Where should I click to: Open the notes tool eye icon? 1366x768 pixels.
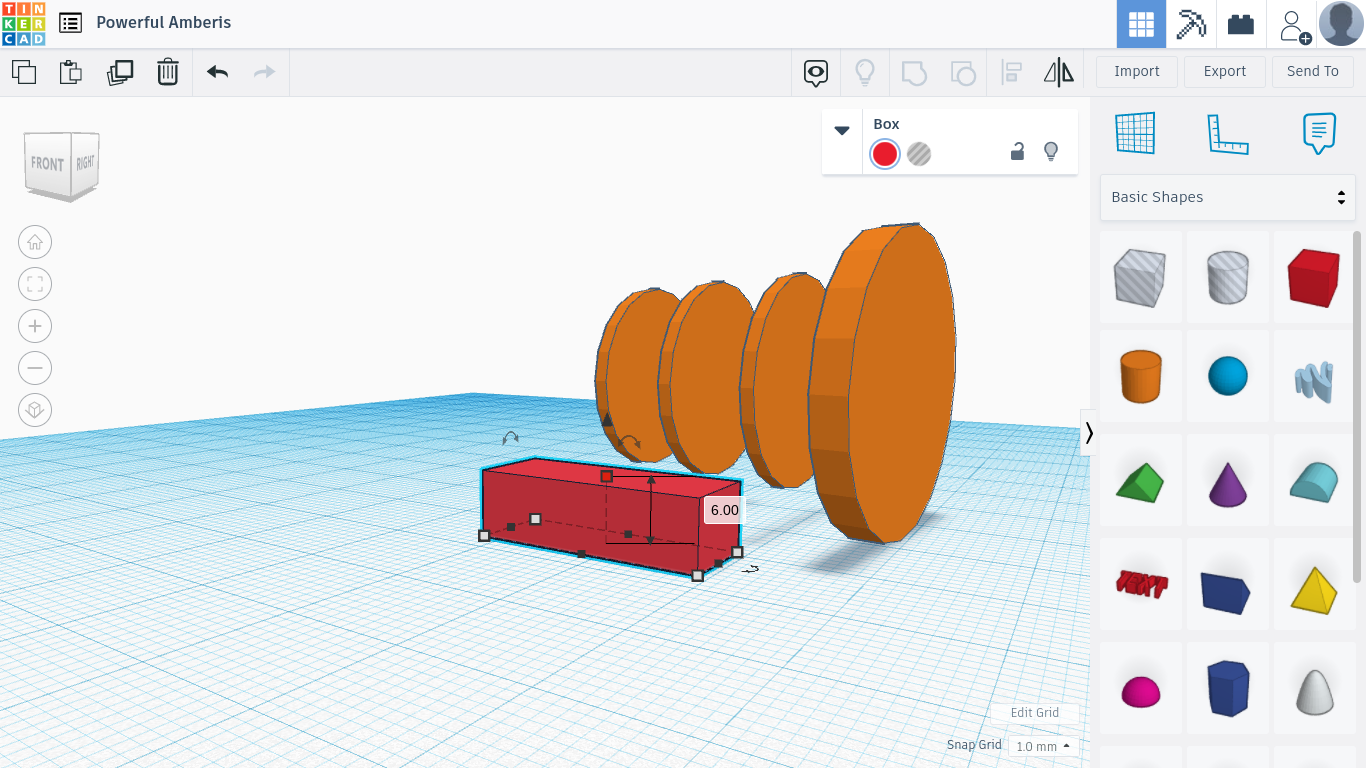pyautogui.click(x=817, y=72)
